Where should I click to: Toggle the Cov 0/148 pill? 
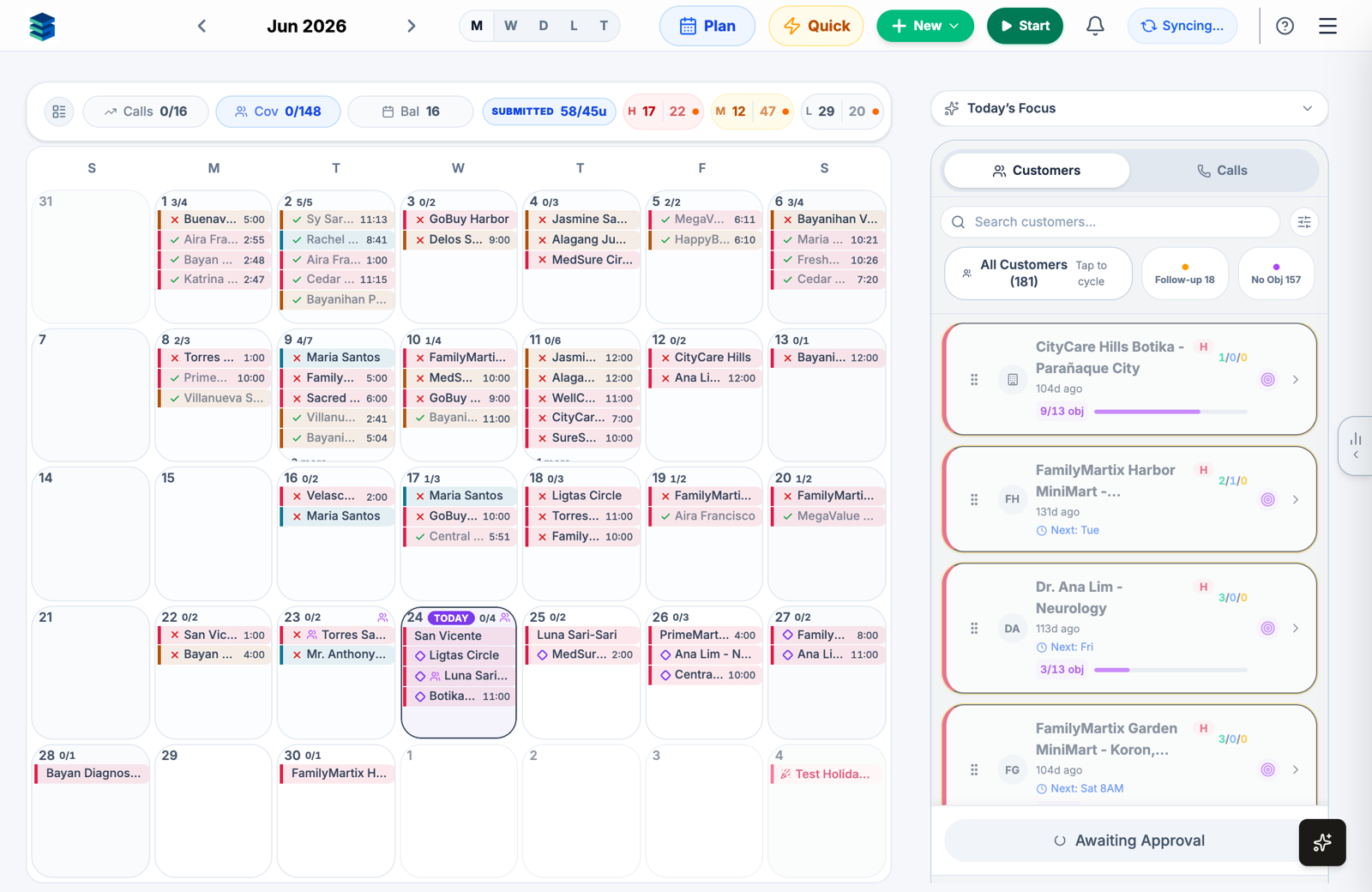[x=278, y=111]
